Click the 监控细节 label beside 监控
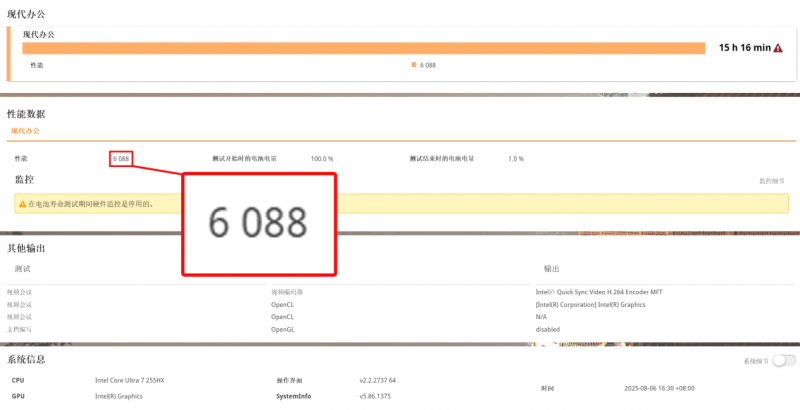Viewport: 800px width, 410px height. pyautogui.click(x=771, y=181)
